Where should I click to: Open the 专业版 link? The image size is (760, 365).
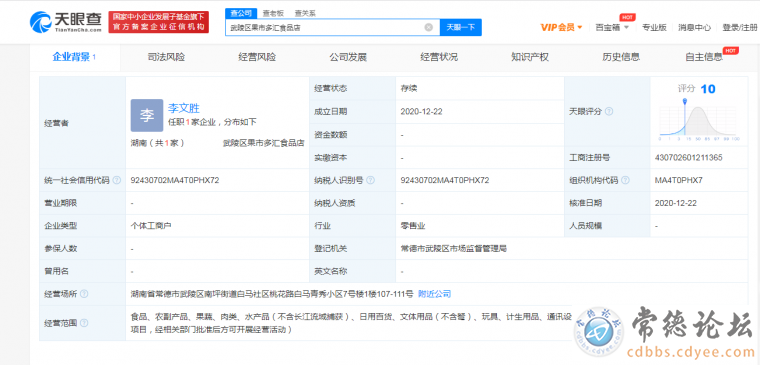(x=654, y=27)
